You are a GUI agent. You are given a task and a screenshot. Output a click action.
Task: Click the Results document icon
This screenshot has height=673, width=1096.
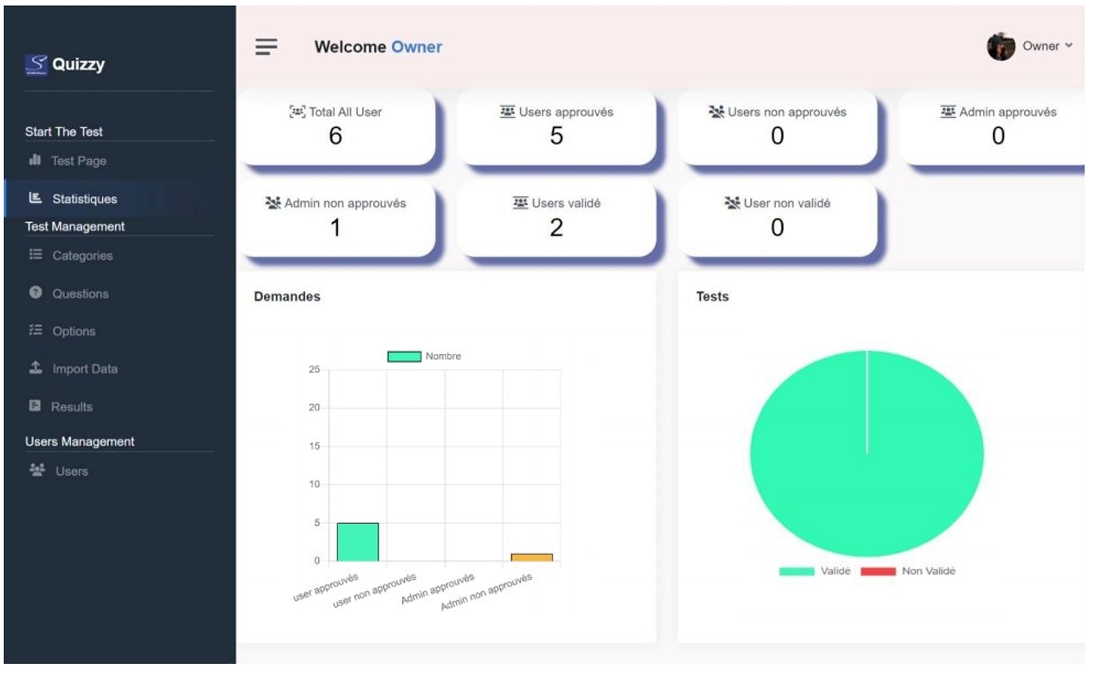click(x=36, y=406)
